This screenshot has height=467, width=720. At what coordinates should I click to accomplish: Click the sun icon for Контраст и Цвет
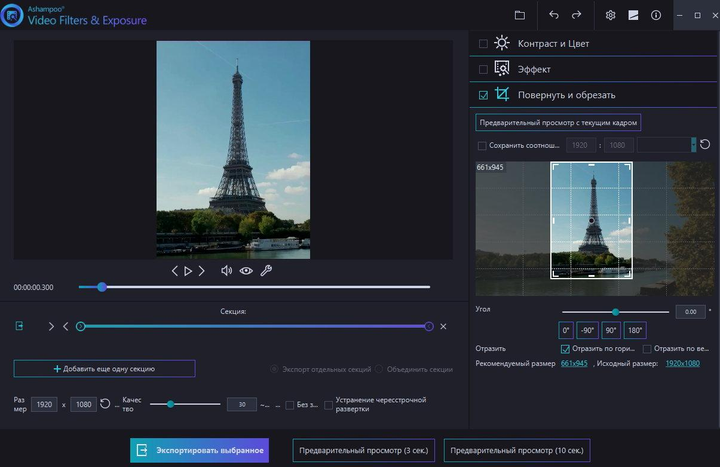[x=501, y=43]
